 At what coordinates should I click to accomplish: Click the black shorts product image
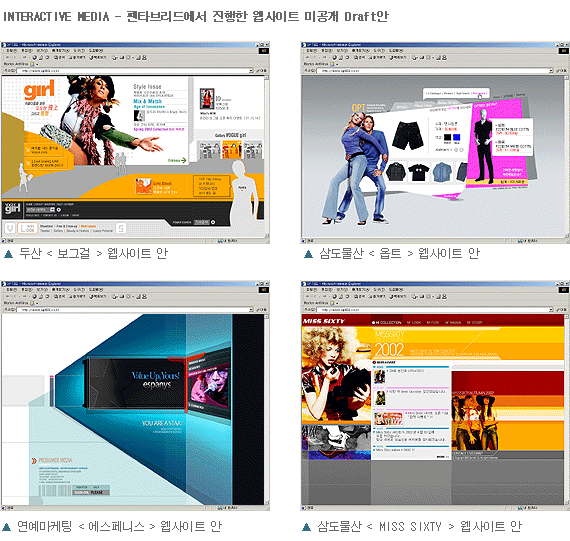coord(408,135)
